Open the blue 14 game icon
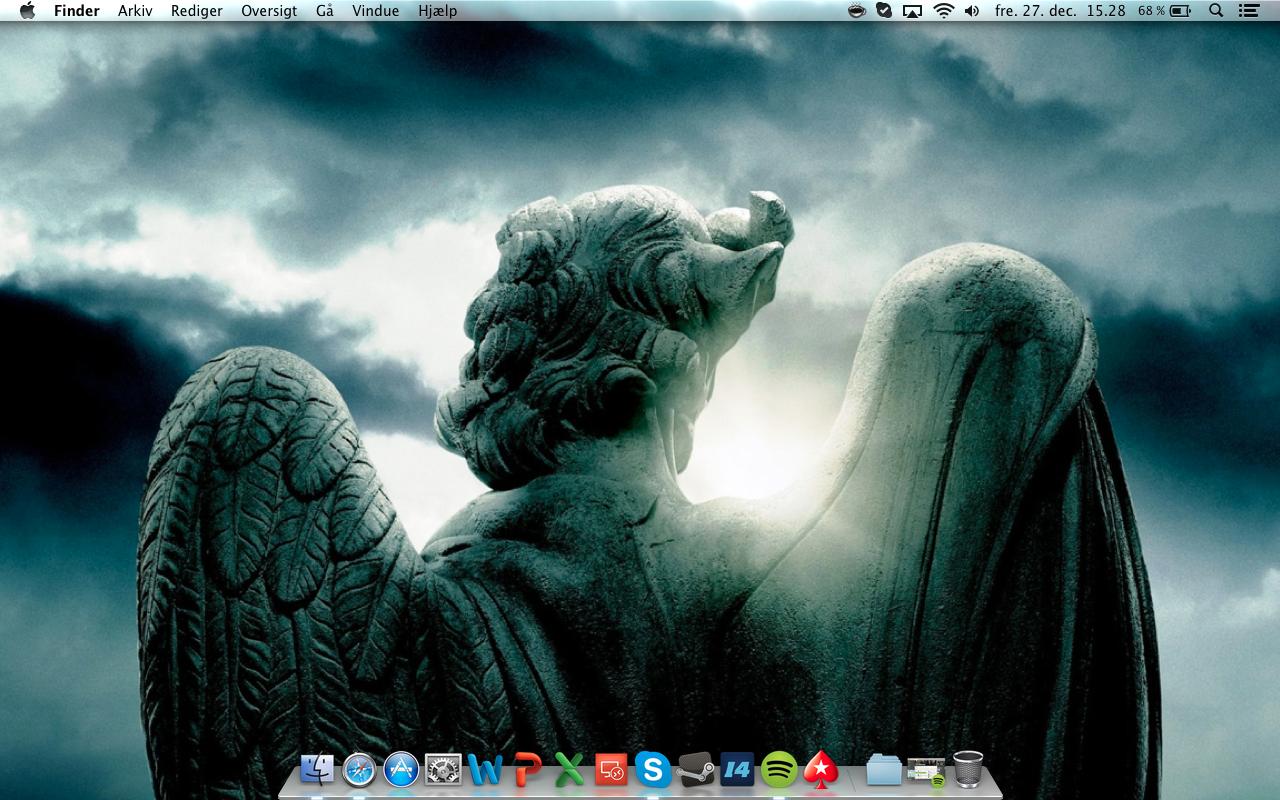 tap(737, 769)
